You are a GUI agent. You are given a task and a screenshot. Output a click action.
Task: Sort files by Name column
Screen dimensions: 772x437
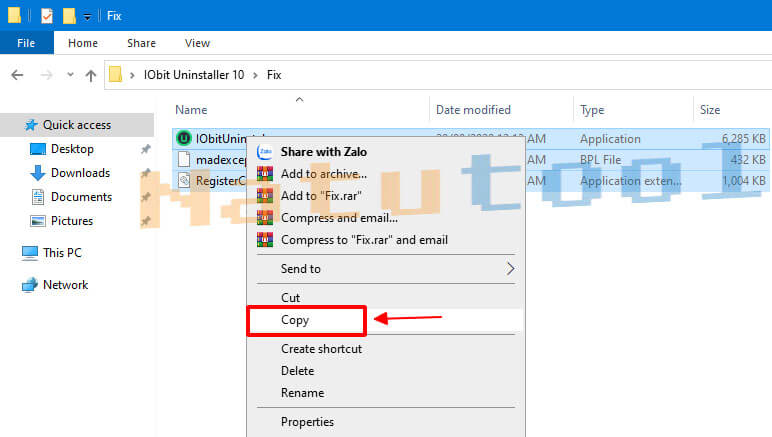(x=191, y=110)
